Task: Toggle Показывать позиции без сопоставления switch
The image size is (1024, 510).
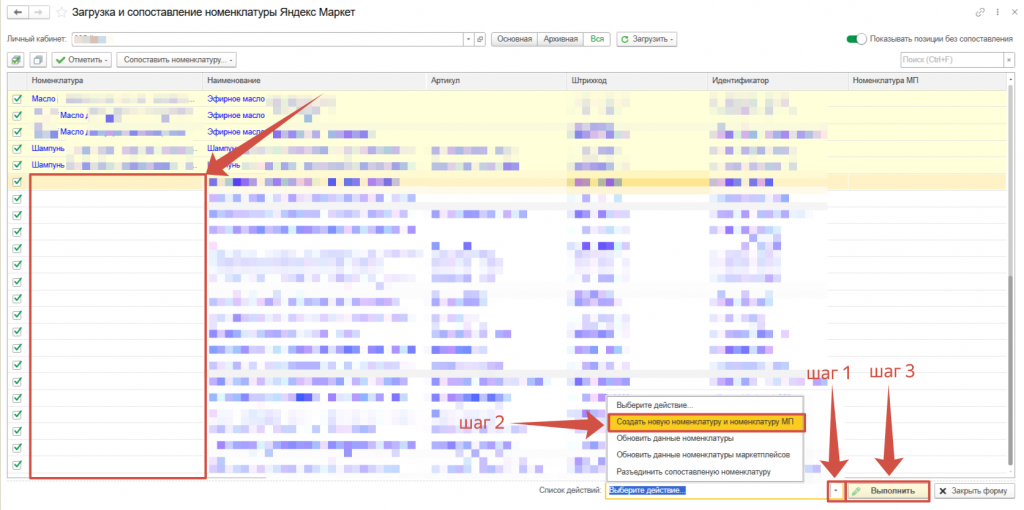Action: (856, 39)
